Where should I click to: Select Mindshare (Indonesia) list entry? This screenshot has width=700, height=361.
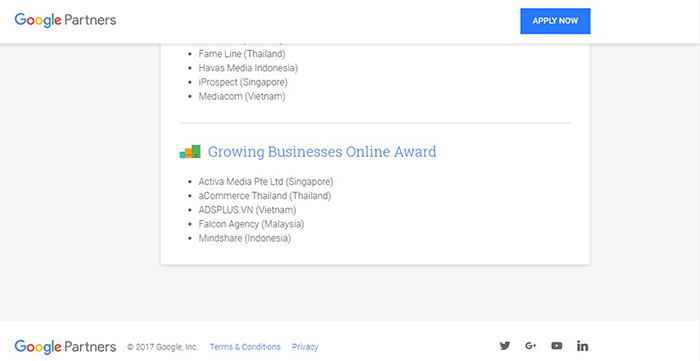pyautogui.click(x=245, y=238)
